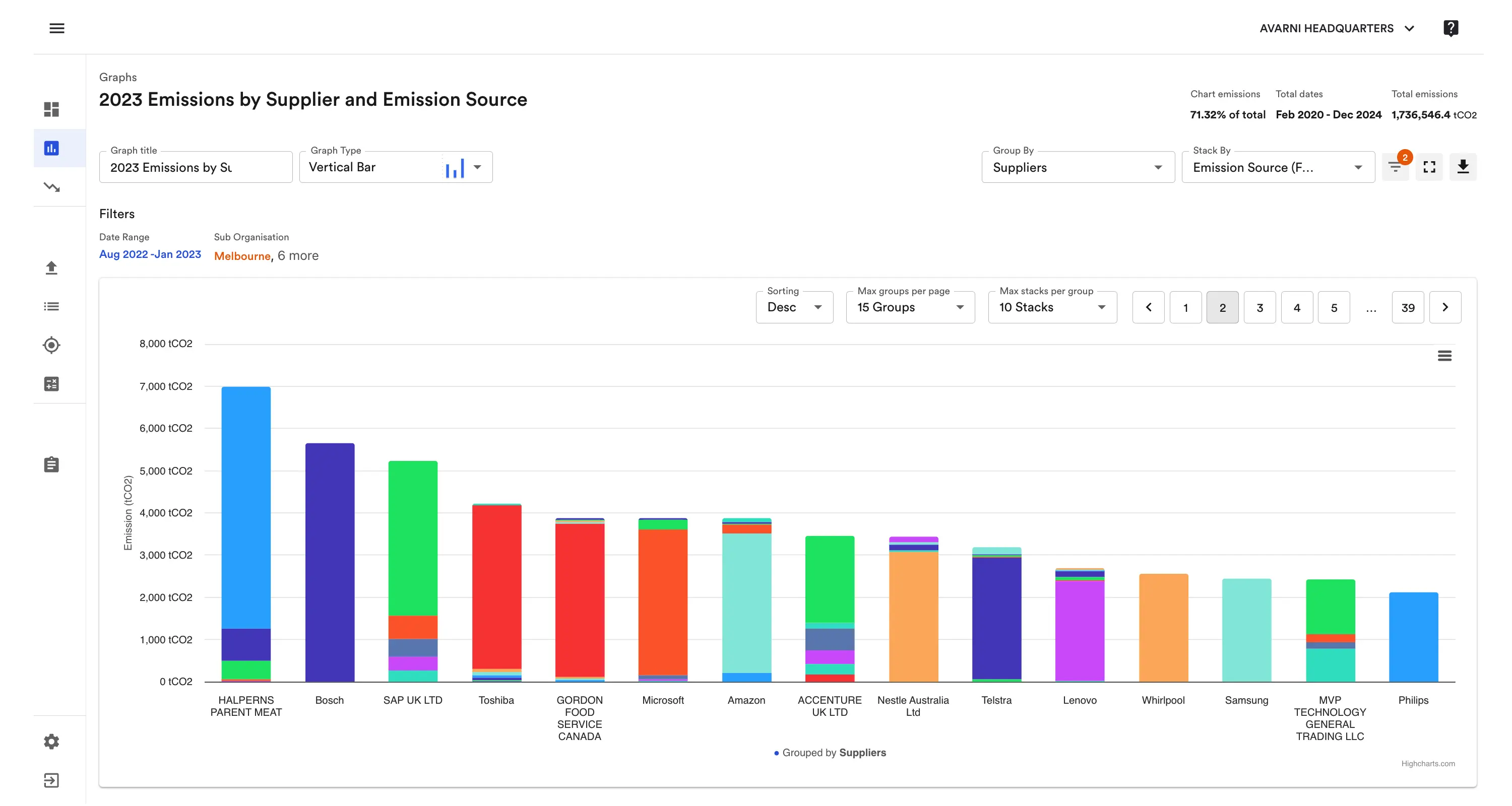Click the Microsoft orange-red bar segment
Screen dimensions: 1512x806
point(663,602)
